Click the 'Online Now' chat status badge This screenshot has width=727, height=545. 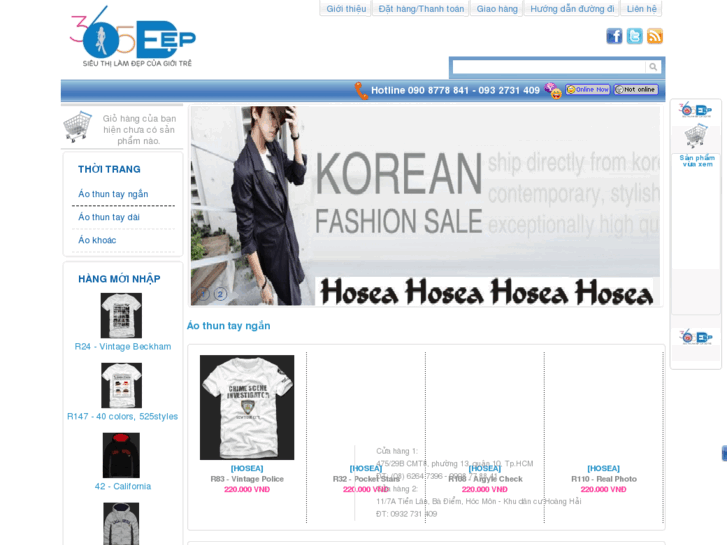[587, 90]
